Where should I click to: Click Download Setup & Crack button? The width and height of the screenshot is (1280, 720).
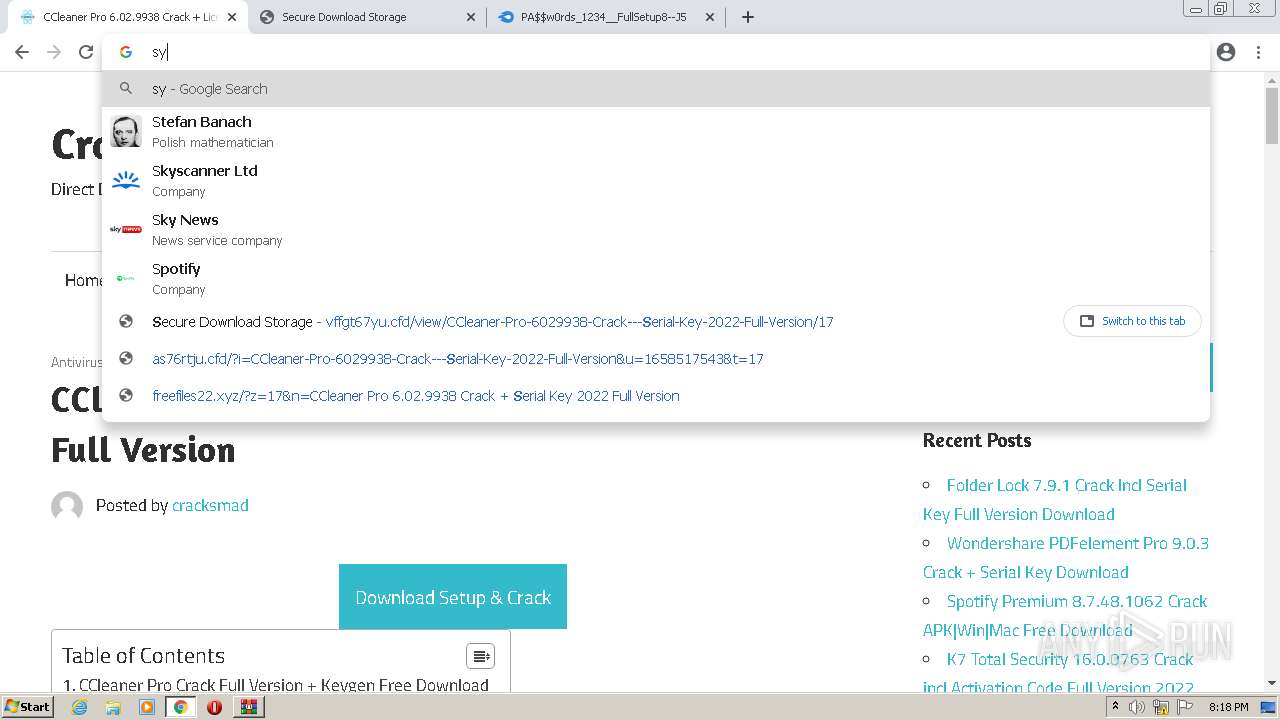point(453,597)
